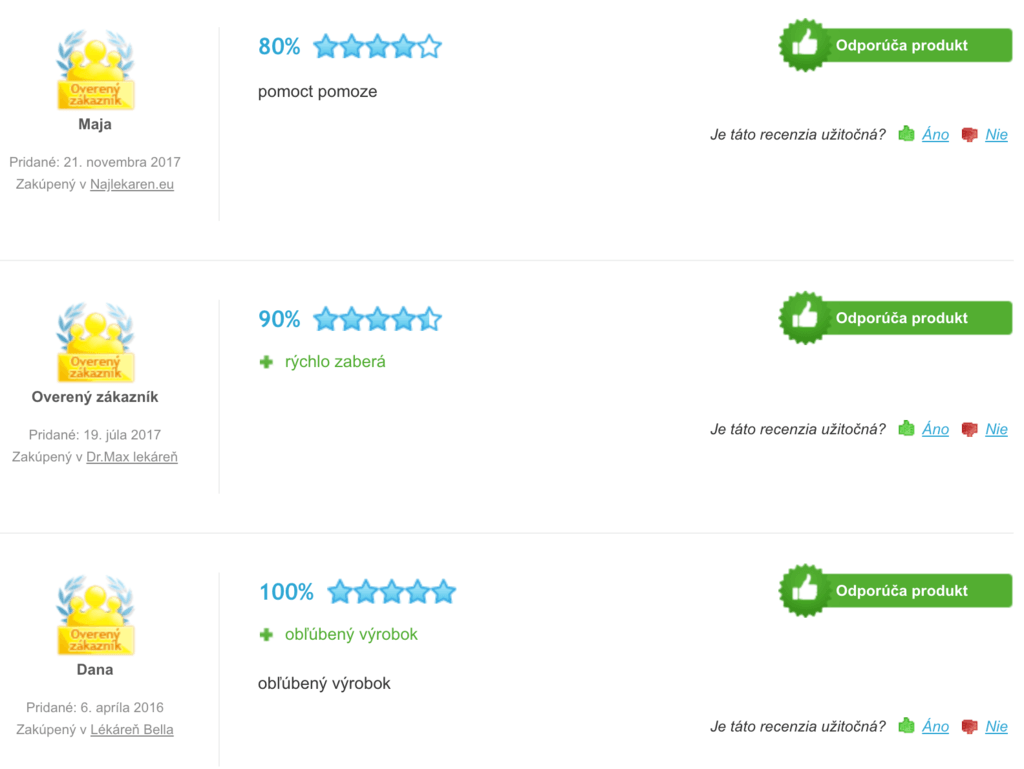
Task: Vote Nie on Dana's review
Action: tap(997, 726)
